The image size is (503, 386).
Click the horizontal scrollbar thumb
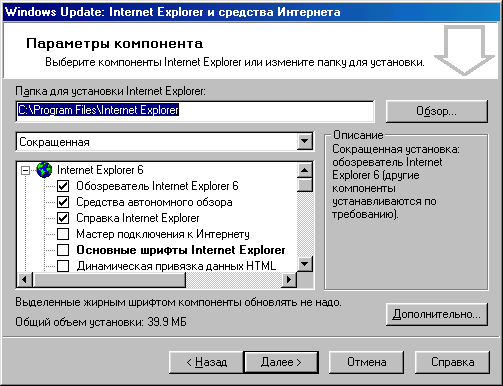(109, 280)
